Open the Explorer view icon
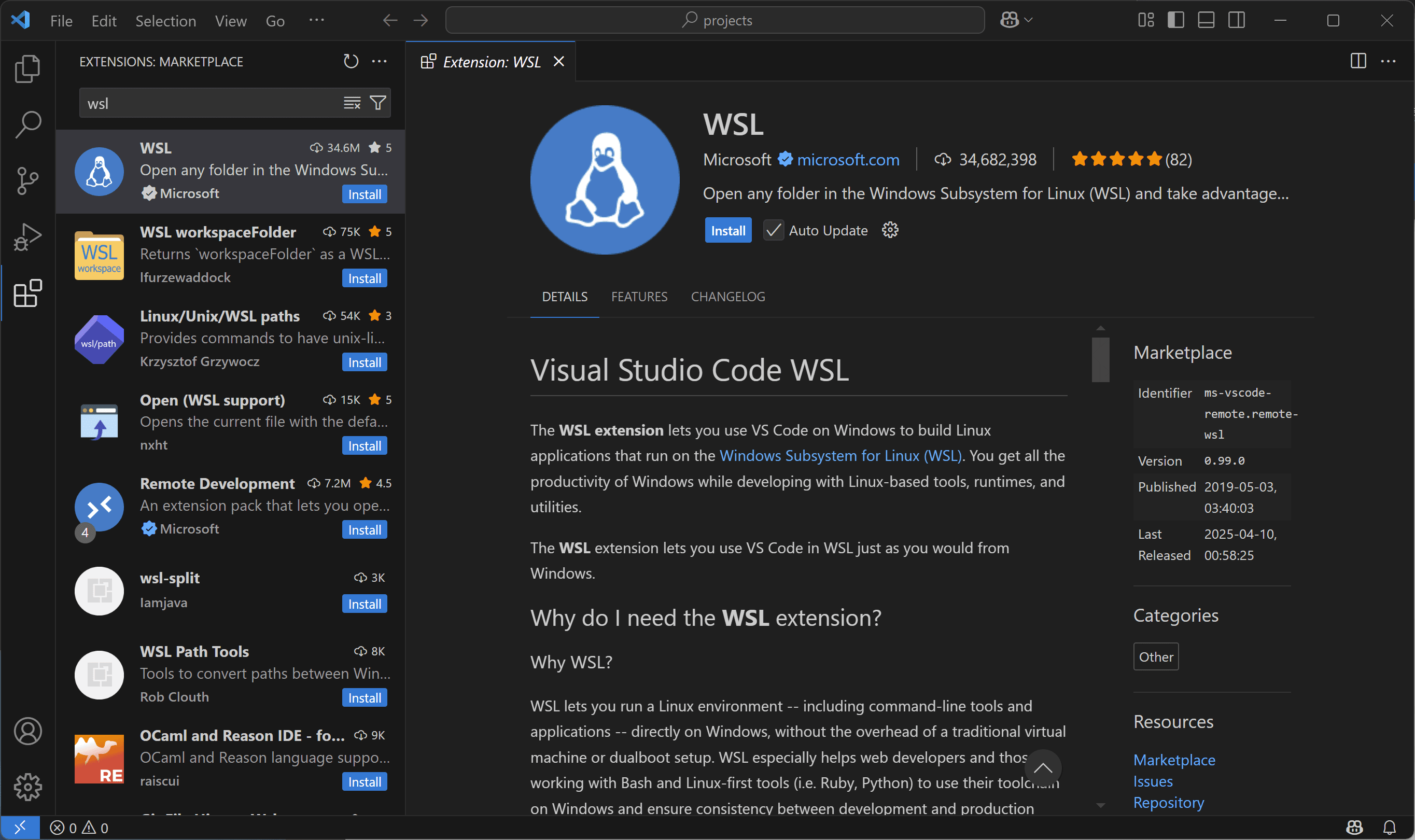 coord(27,68)
